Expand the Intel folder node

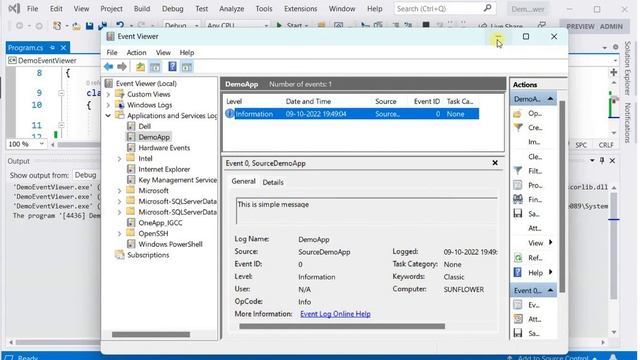coord(120,158)
